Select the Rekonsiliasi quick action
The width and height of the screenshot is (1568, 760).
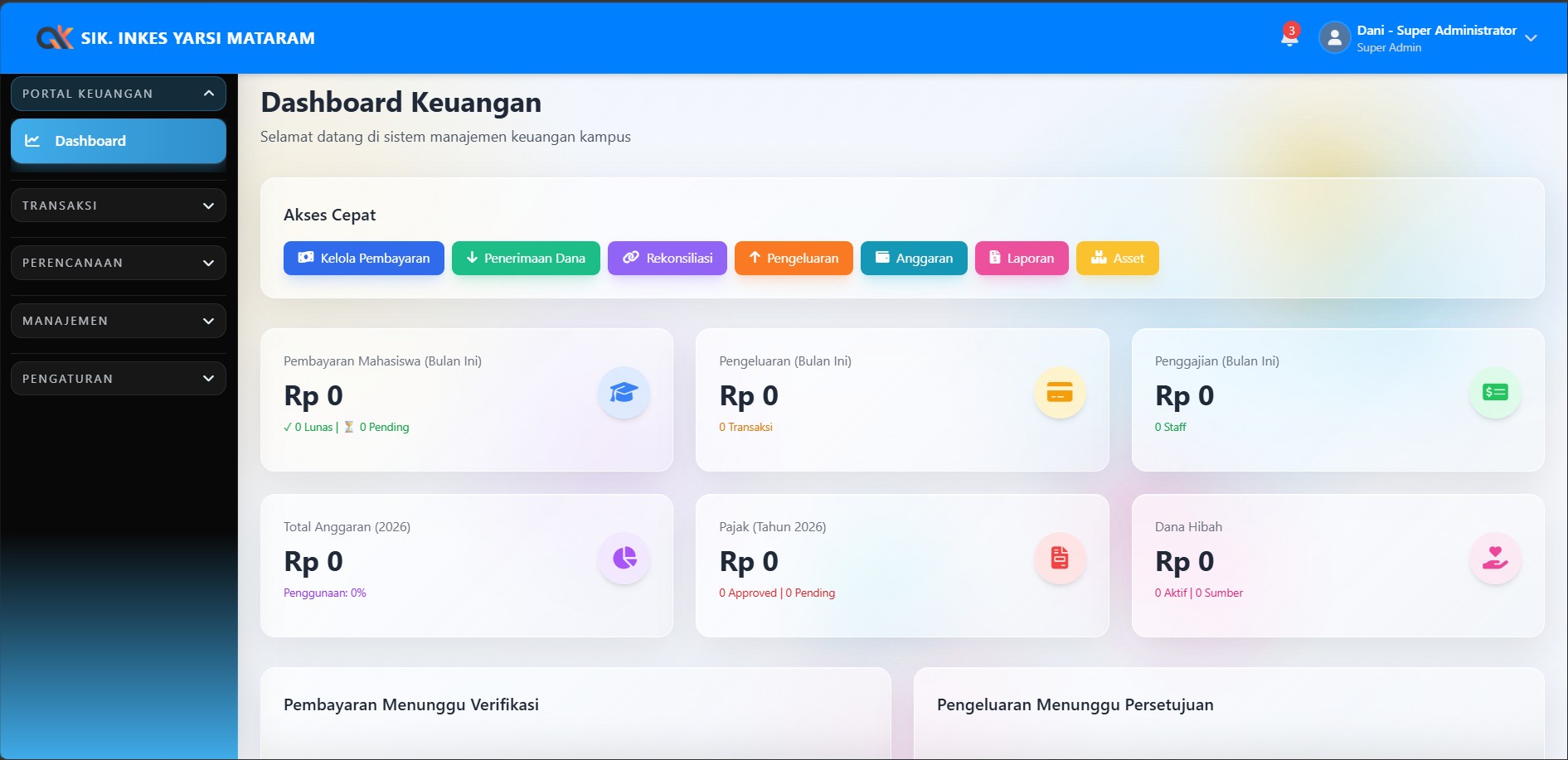pyautogui.click(x=667, y=258)
